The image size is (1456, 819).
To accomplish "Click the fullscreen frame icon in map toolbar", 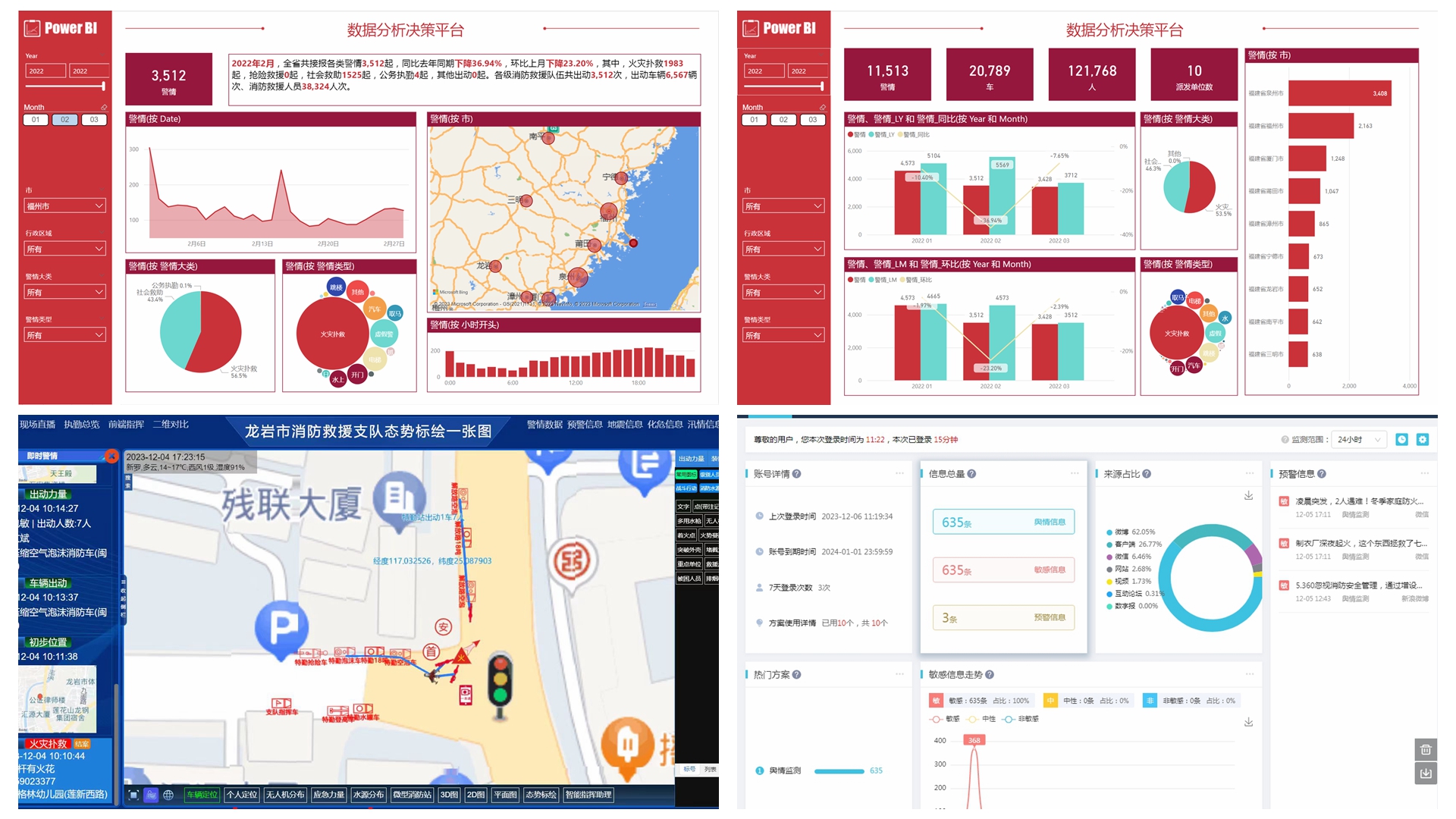I will (x=133, y=795).
